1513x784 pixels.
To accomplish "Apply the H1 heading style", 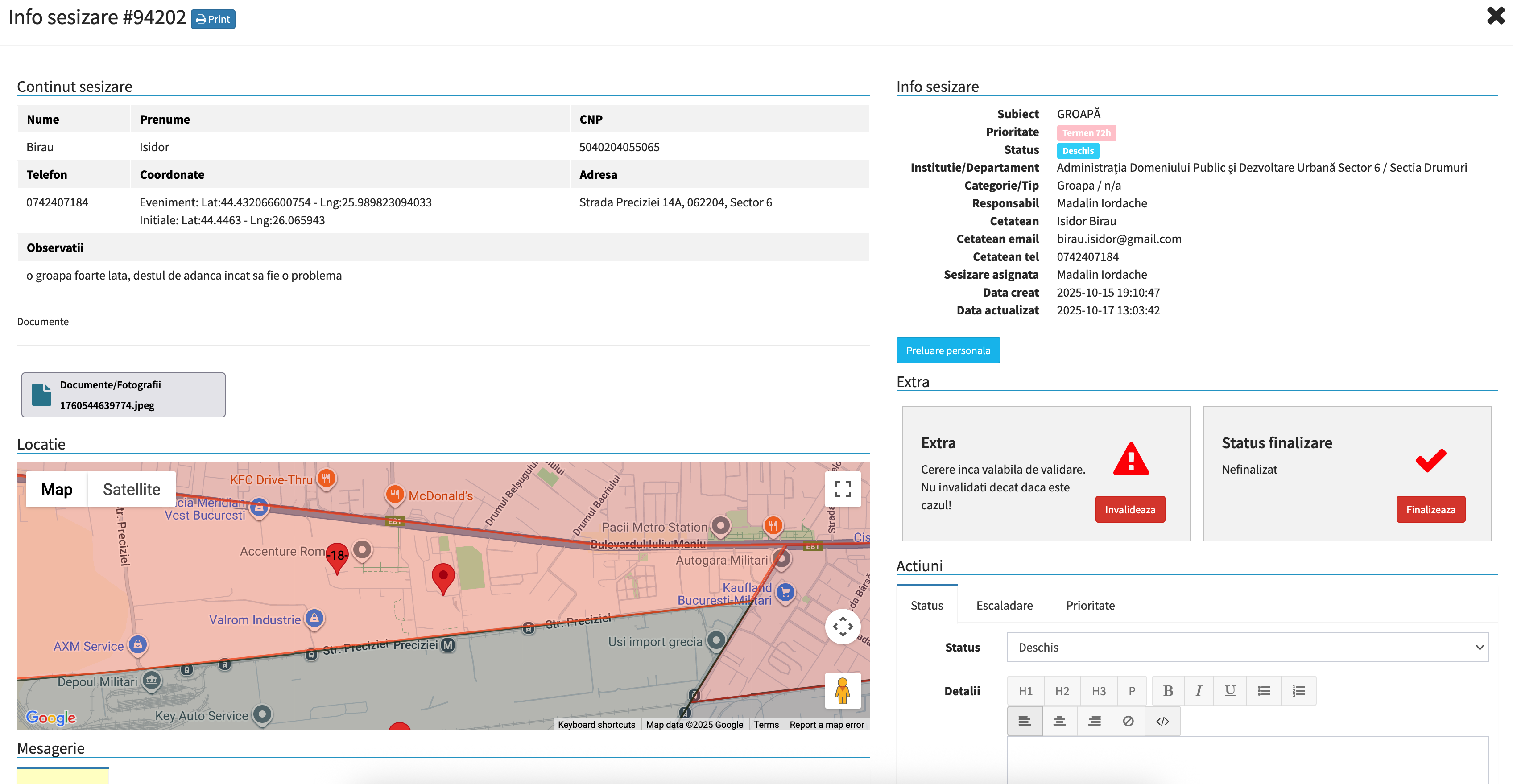I will (1025, 691).
